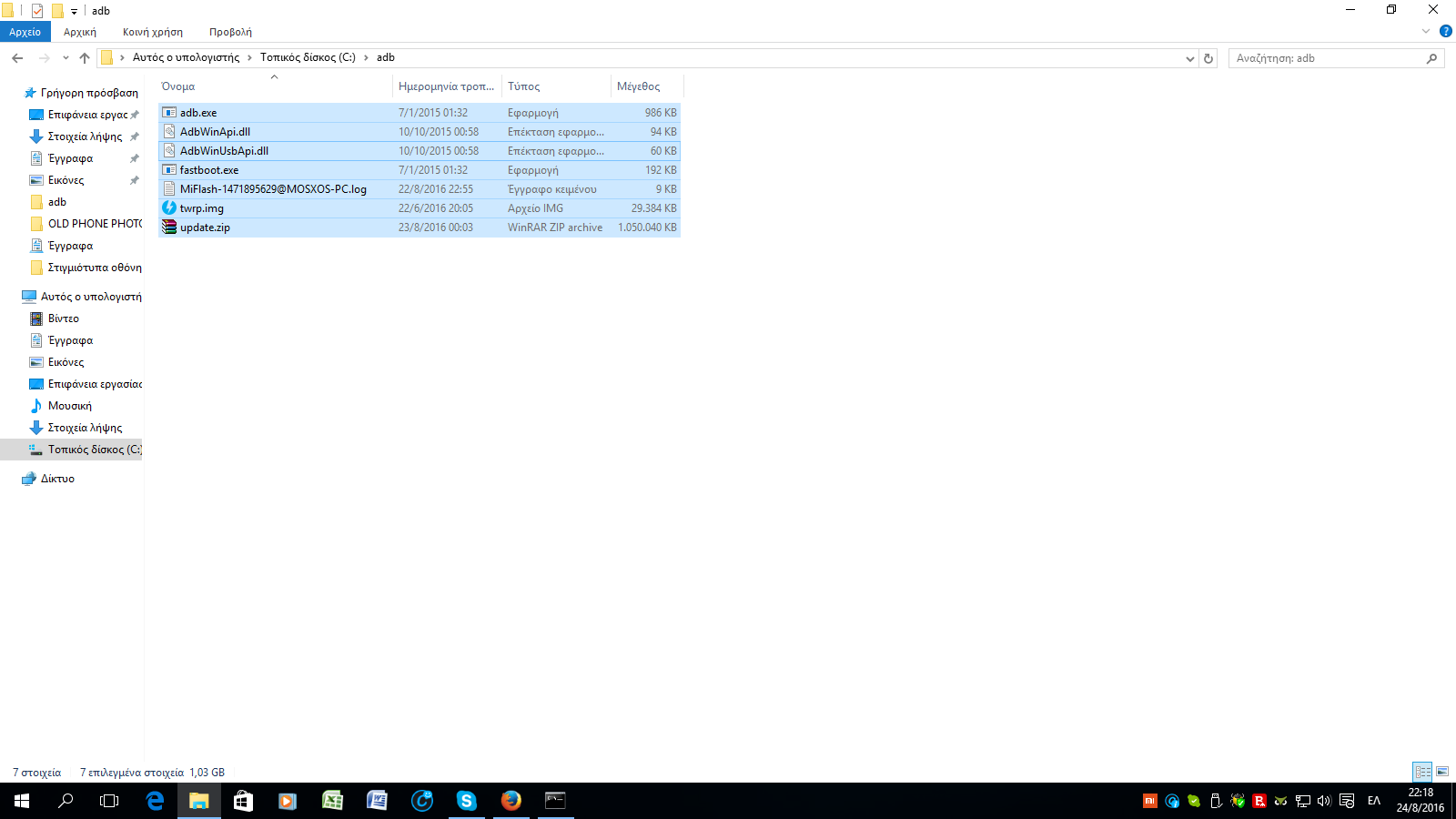
Task: Switch to details view in status bar
Action: (1422, 772)
